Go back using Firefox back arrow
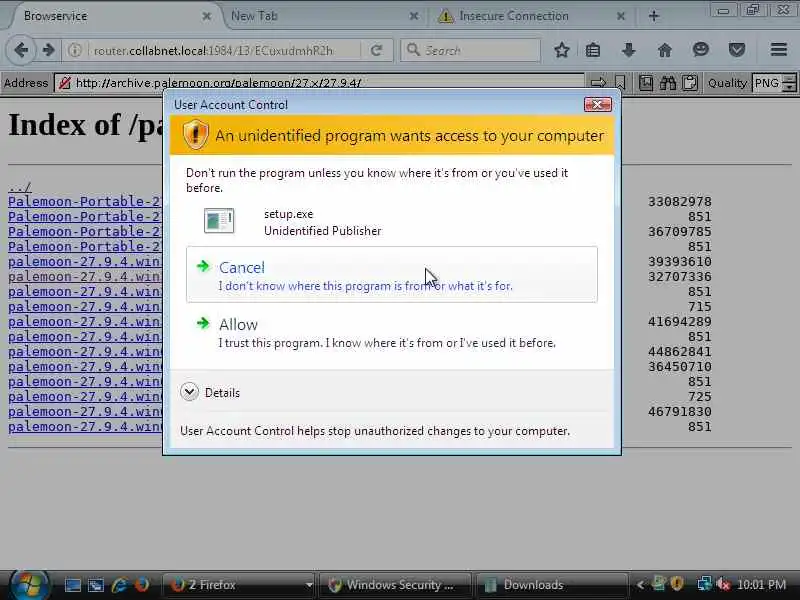 [x=21, y=50]
